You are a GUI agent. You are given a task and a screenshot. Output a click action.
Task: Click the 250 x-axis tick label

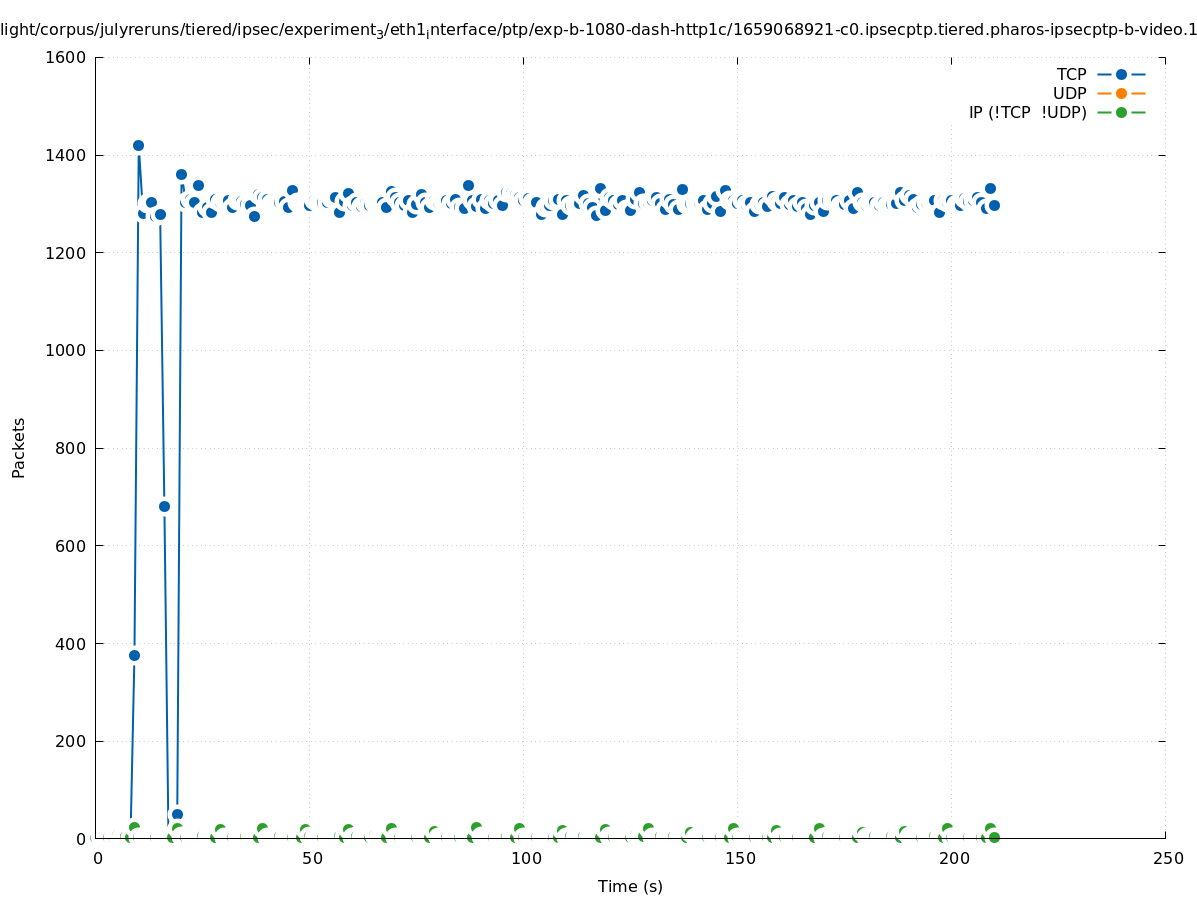(x=1167, y=859)
